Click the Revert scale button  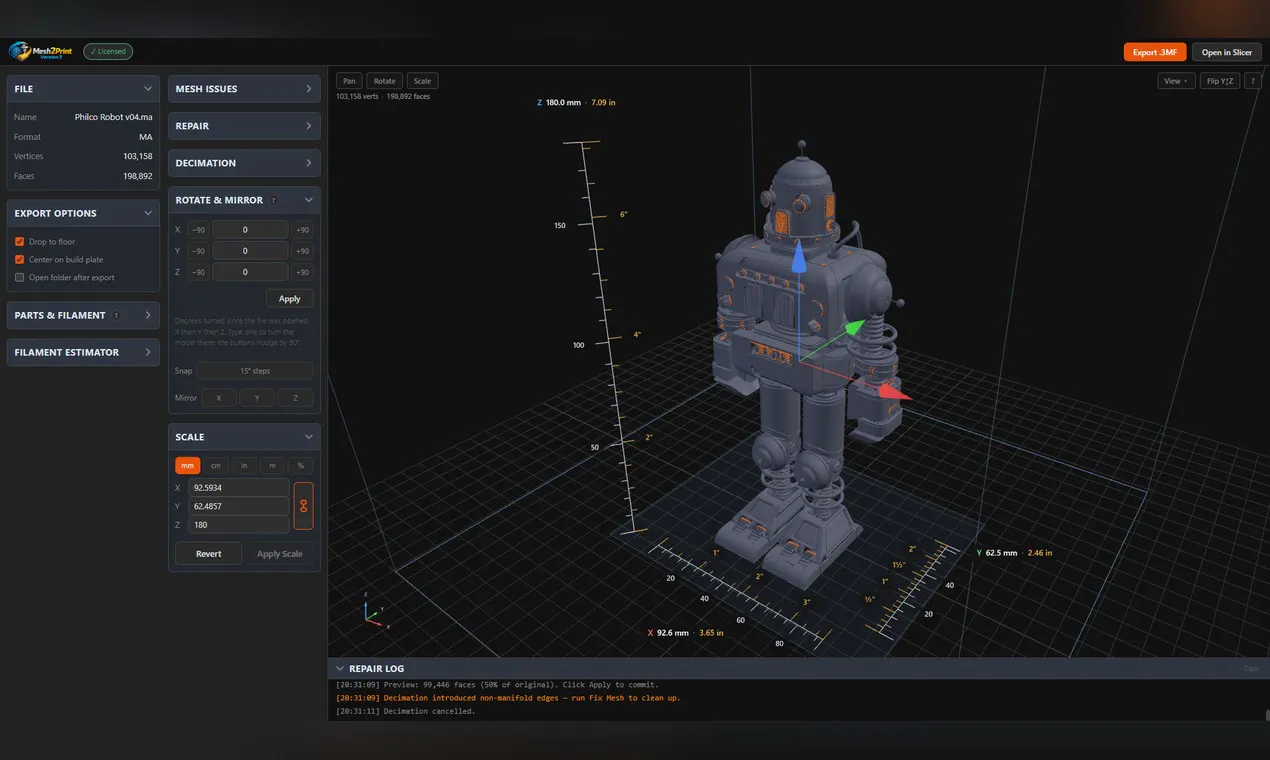(208, 554)
